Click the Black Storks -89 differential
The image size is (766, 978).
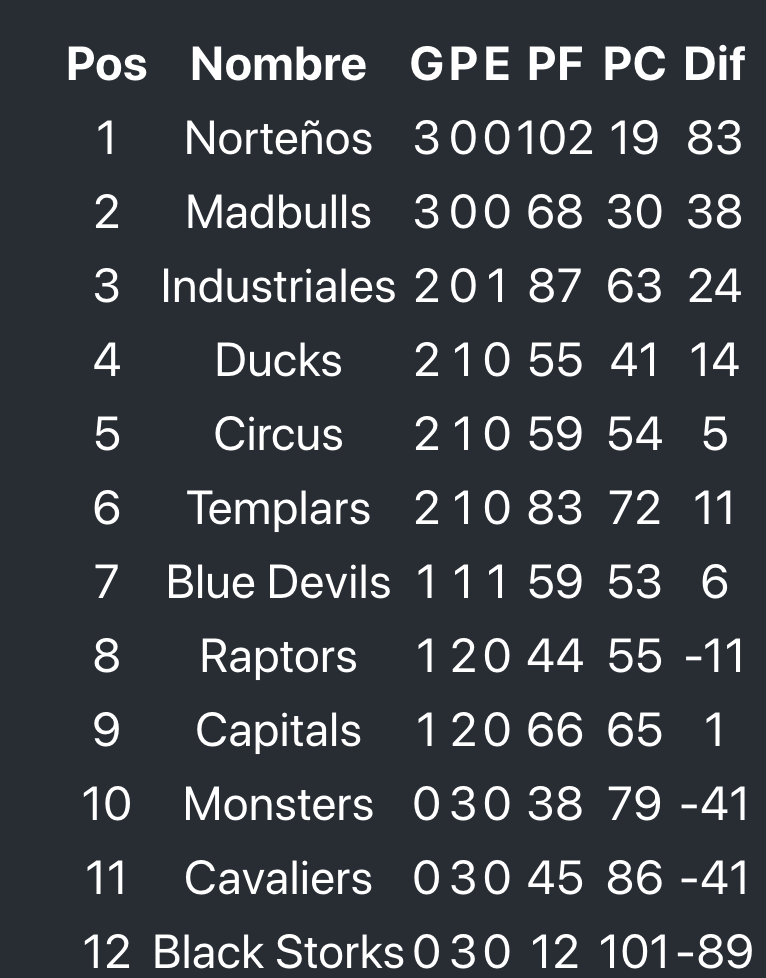point(714,952)
